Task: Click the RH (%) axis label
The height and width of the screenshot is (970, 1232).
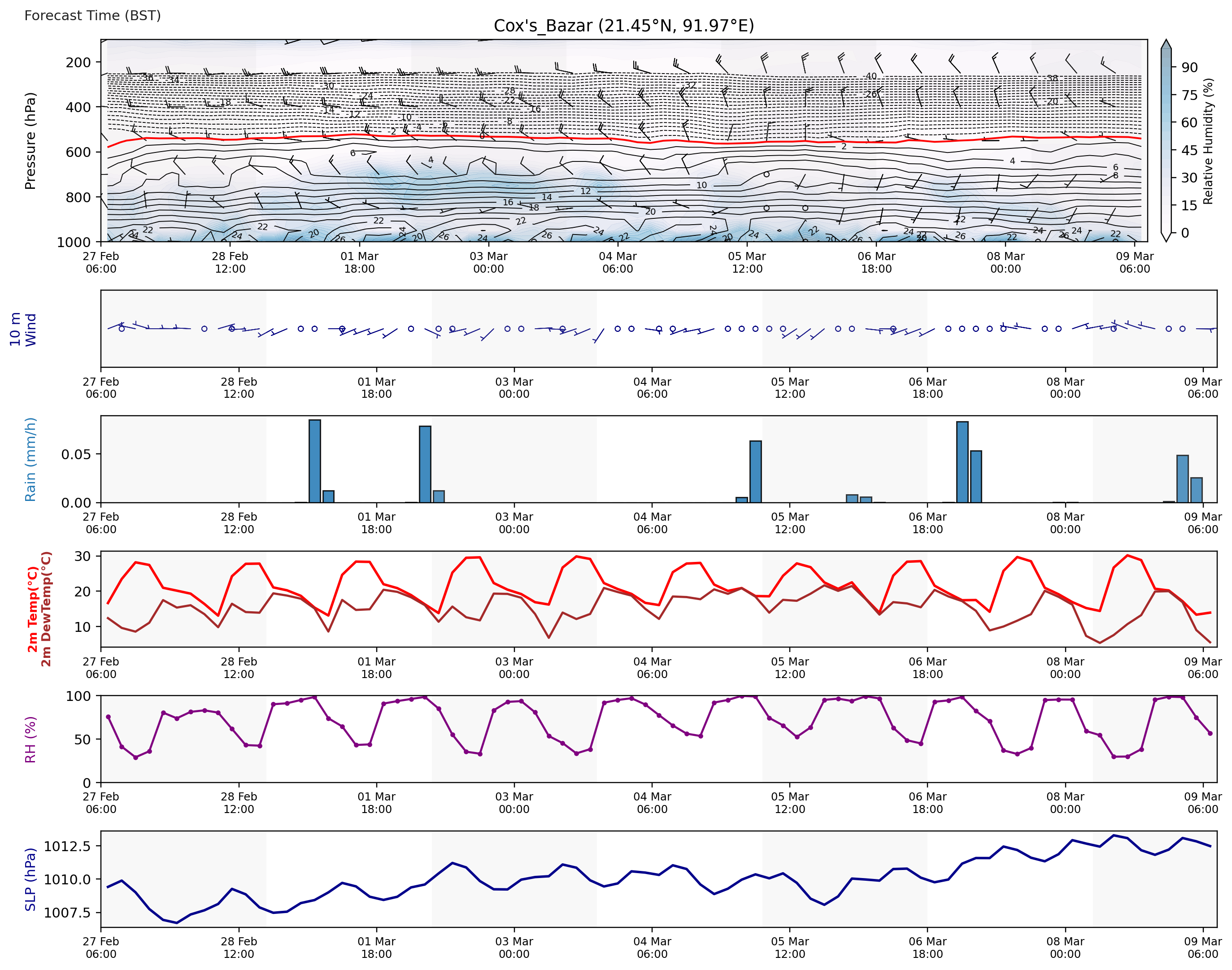Action: 30,739
